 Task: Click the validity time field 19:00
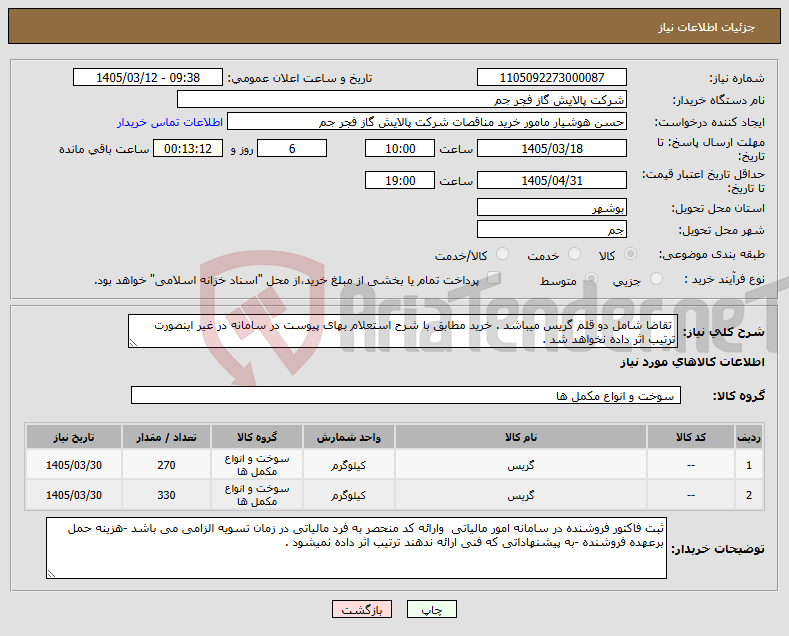tap(400, 180)
